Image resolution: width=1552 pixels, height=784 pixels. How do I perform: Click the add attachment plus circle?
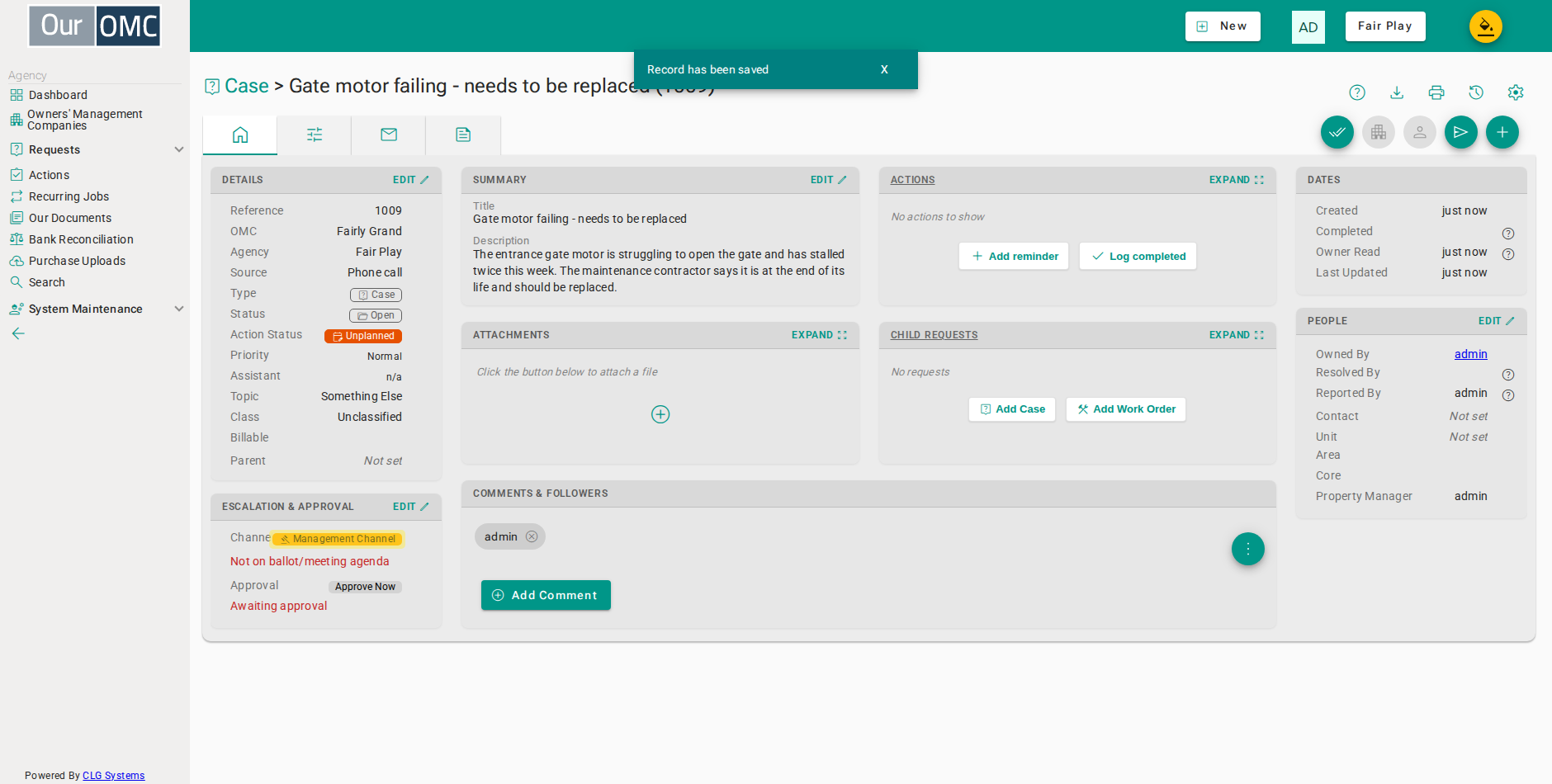(660, 414)
